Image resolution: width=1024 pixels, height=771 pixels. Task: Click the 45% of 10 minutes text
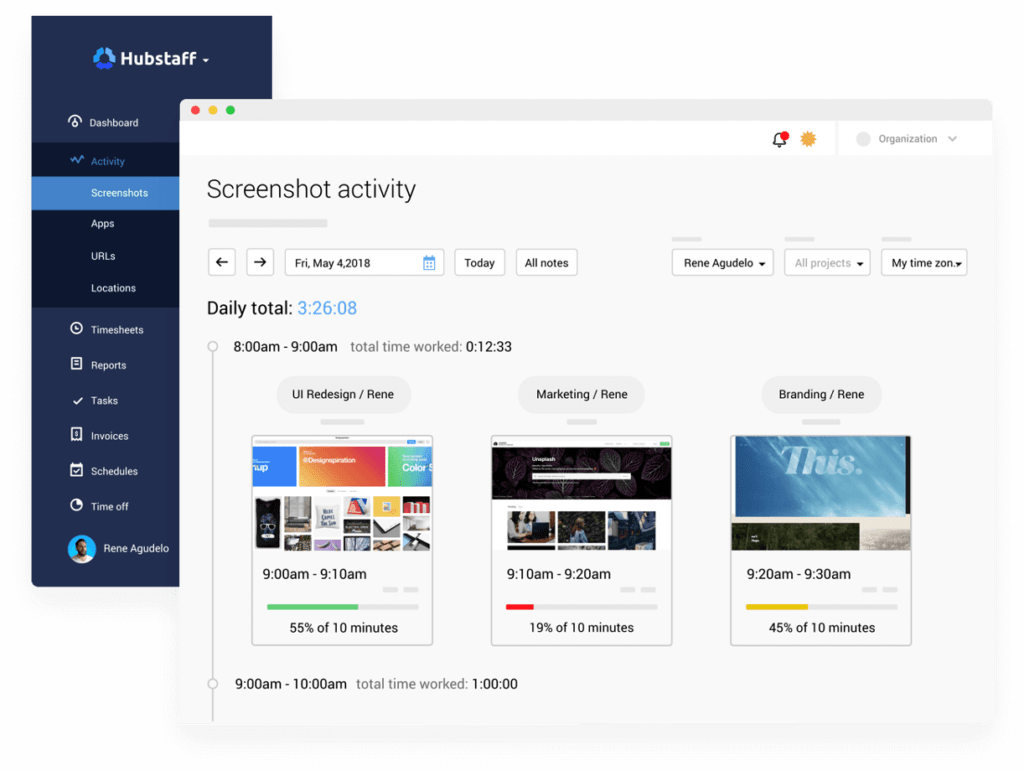[822, 628]
